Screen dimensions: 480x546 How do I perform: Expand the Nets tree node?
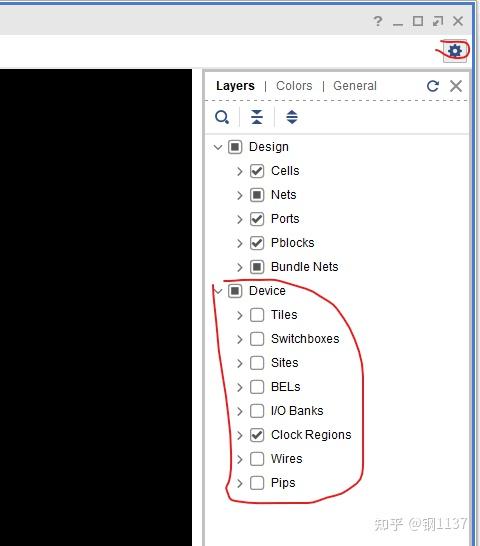pyautogui.click(x=240, y=195)
